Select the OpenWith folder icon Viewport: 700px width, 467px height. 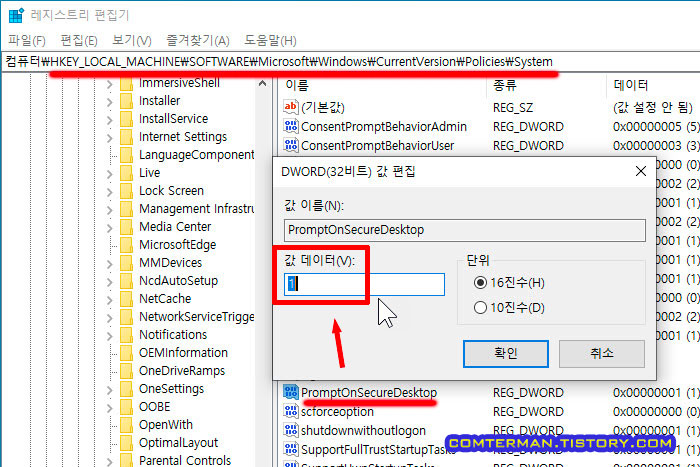click(126, 425)
